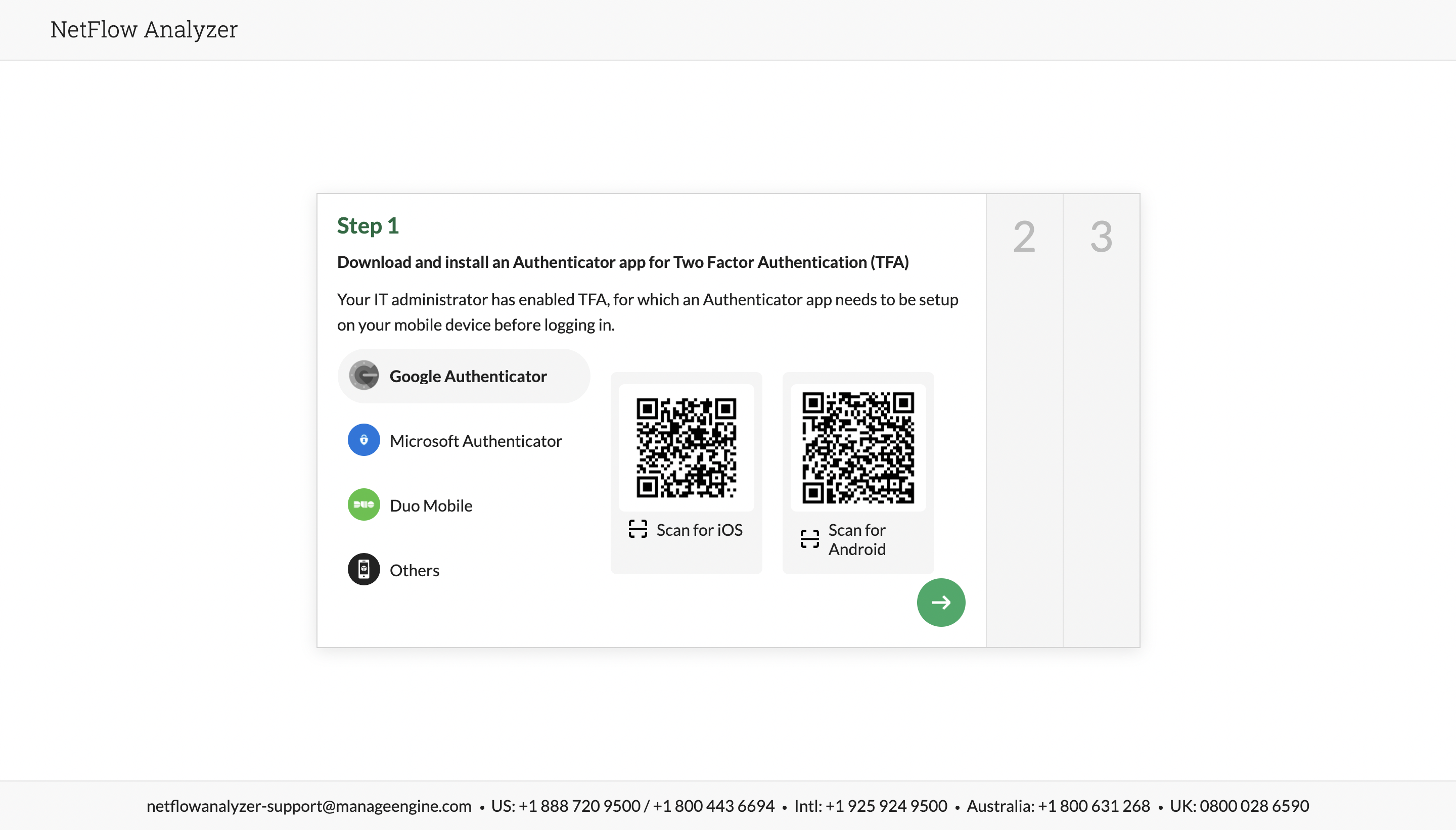This screenshot has width=1456, height=830.
Task: Click netflowanalyzer-support email address in footer
Action: tap(309, 806)
